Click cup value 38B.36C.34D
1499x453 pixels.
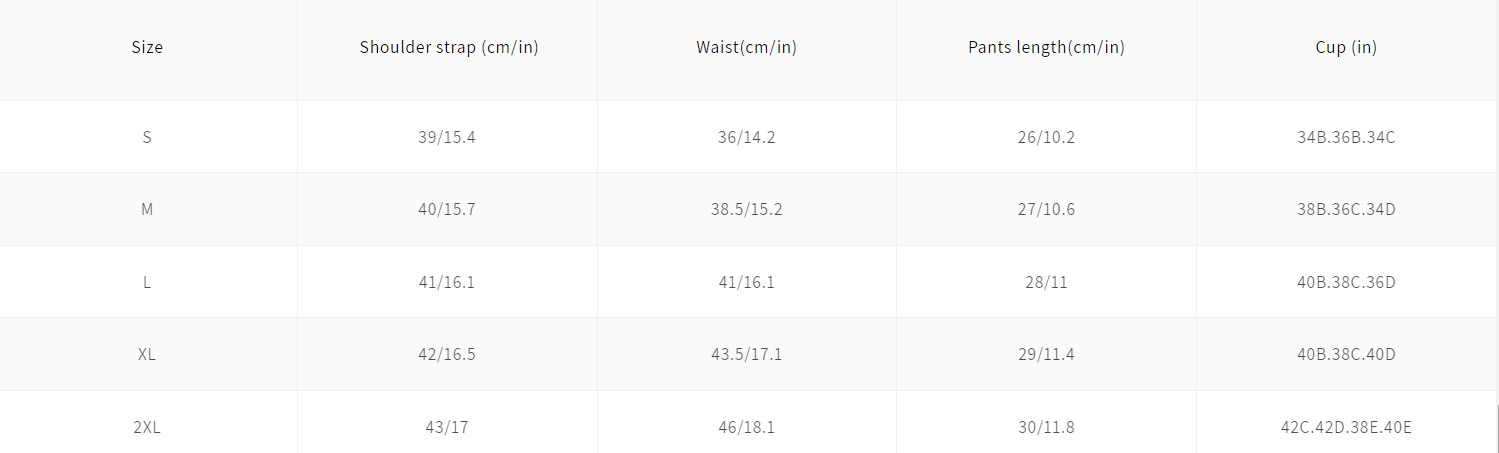(x=1345, y=209)
